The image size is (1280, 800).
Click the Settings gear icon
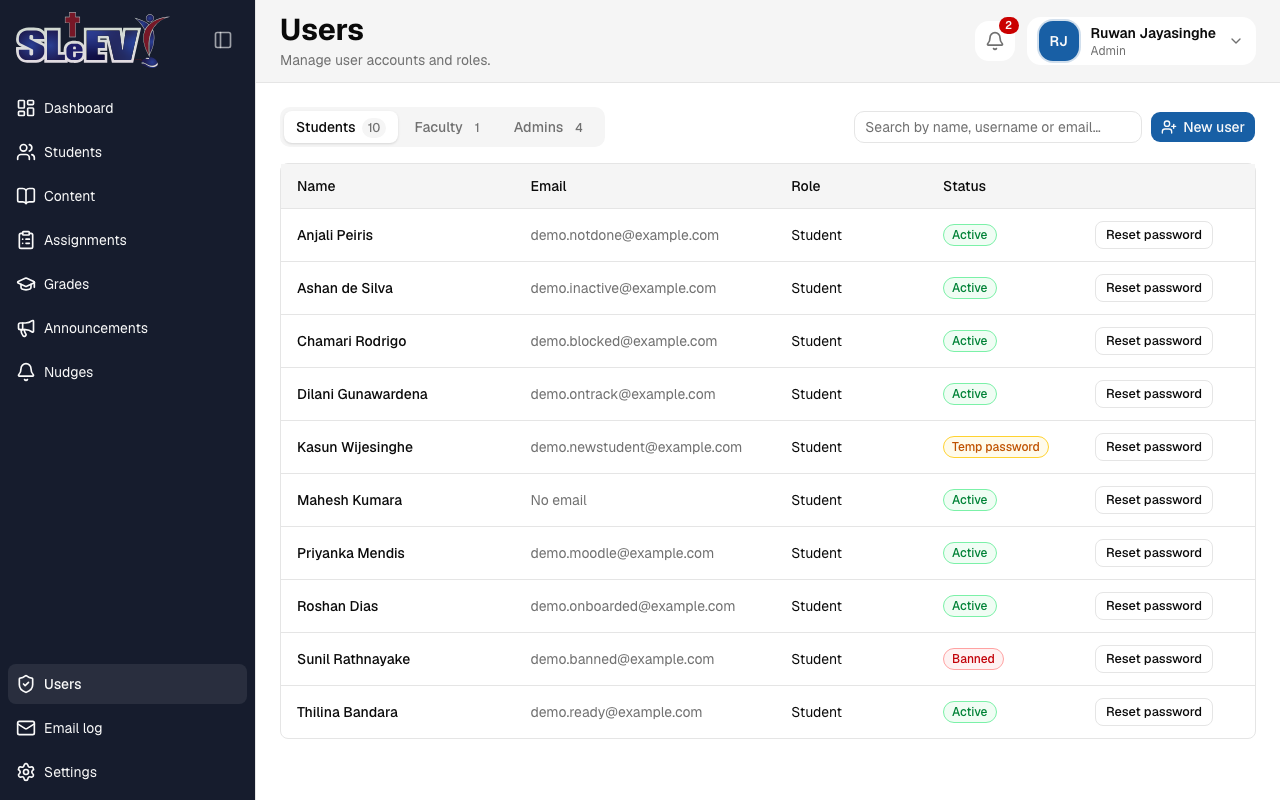pos(26,772)
